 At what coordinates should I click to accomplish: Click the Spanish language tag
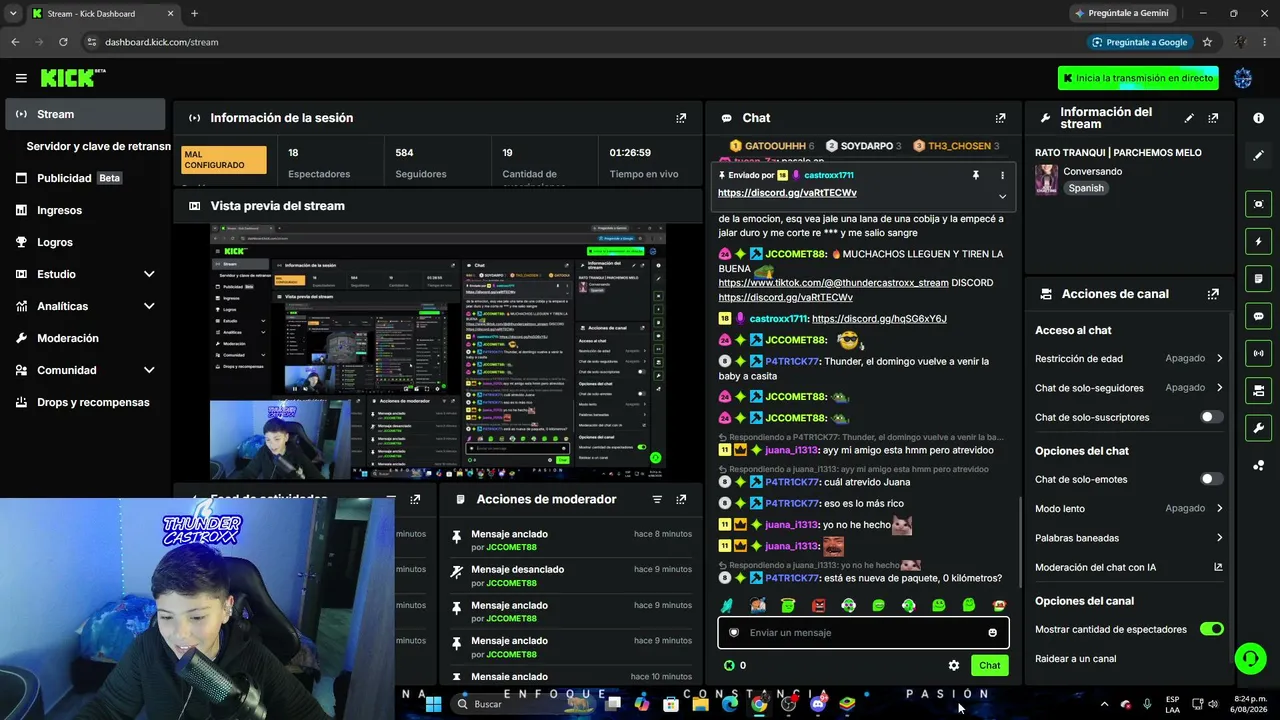(x=1086, y=188)
